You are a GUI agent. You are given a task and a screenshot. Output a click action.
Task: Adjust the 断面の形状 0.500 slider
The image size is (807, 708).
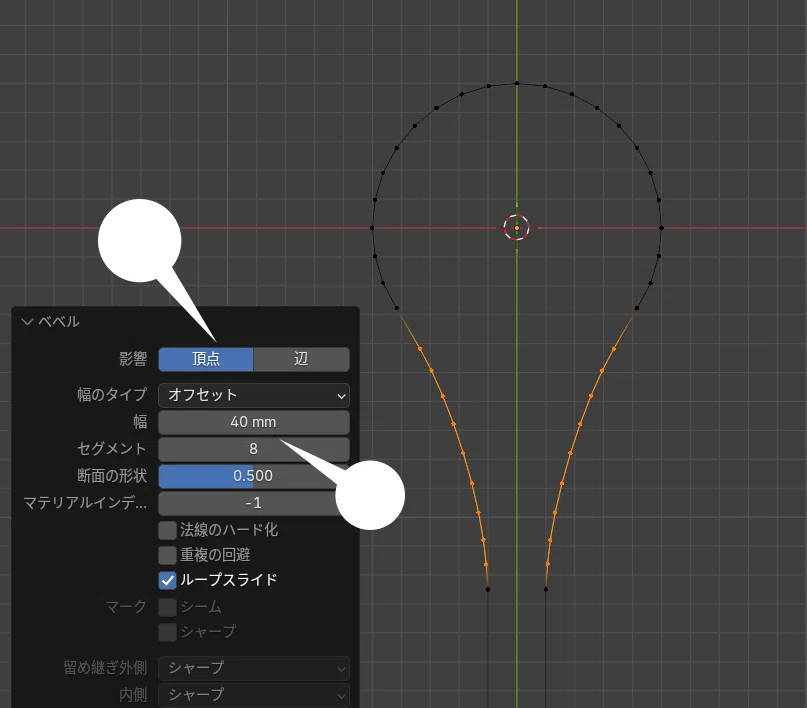tap(254, 476)
